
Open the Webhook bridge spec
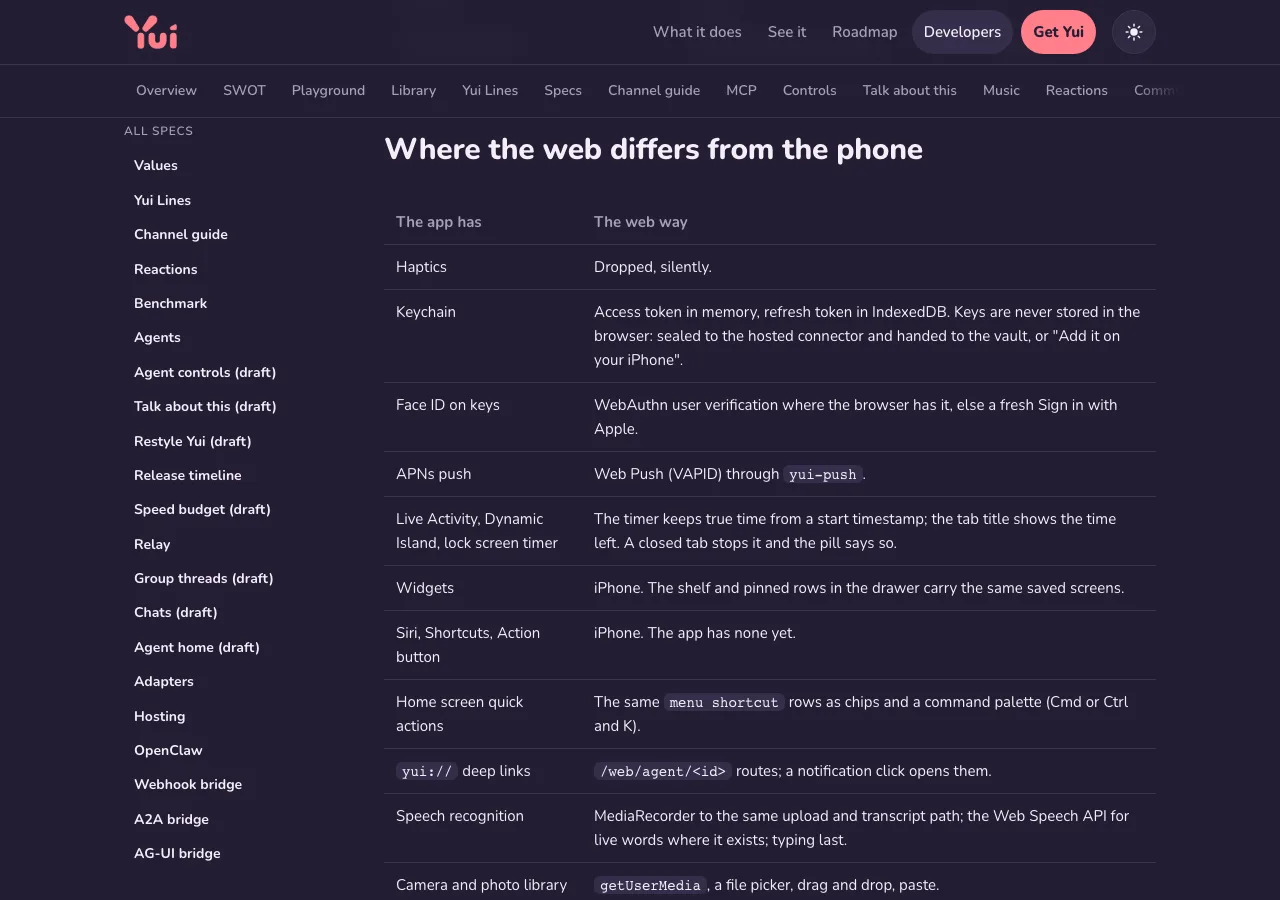tap(188, 784)
